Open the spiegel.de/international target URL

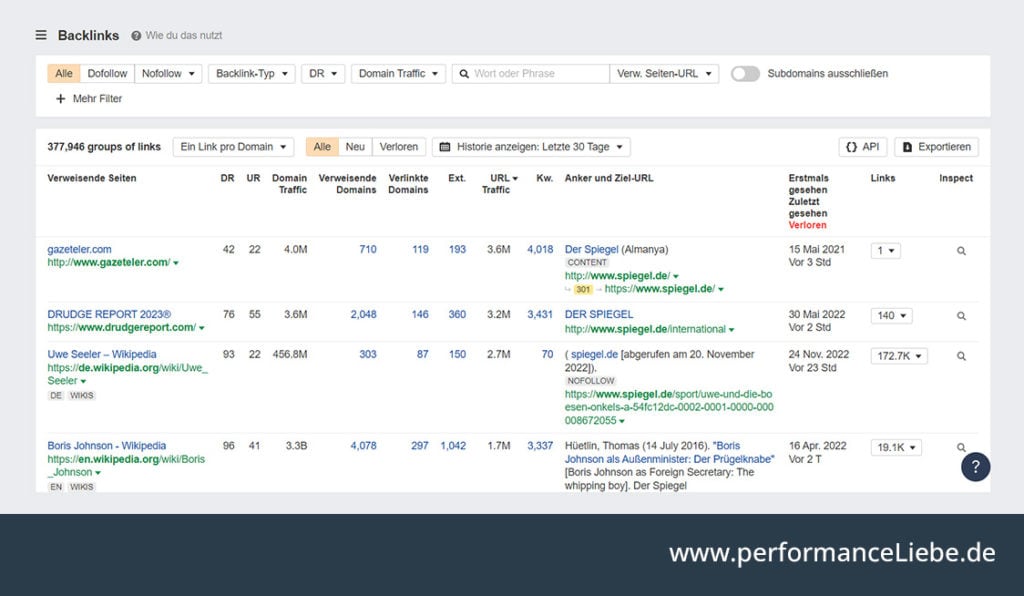click(645, 329)
